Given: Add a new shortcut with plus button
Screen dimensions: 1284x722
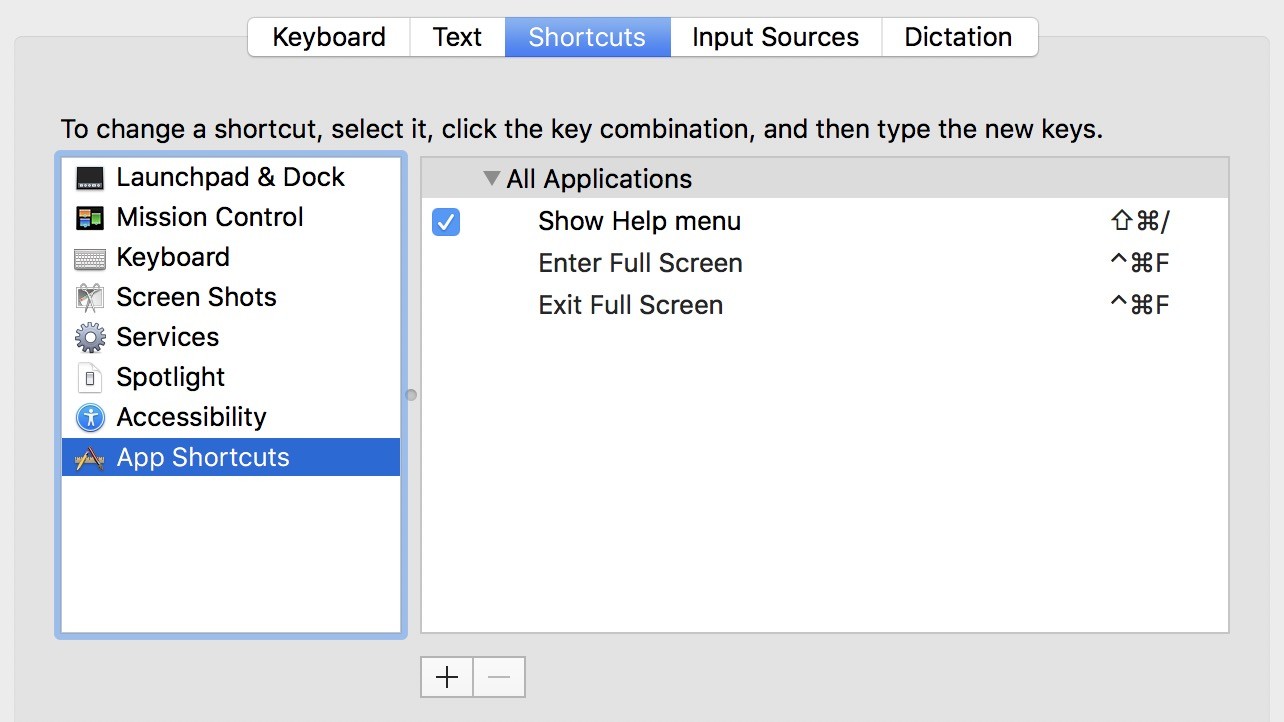Looking at the screenshot, I should pos(447,677).
